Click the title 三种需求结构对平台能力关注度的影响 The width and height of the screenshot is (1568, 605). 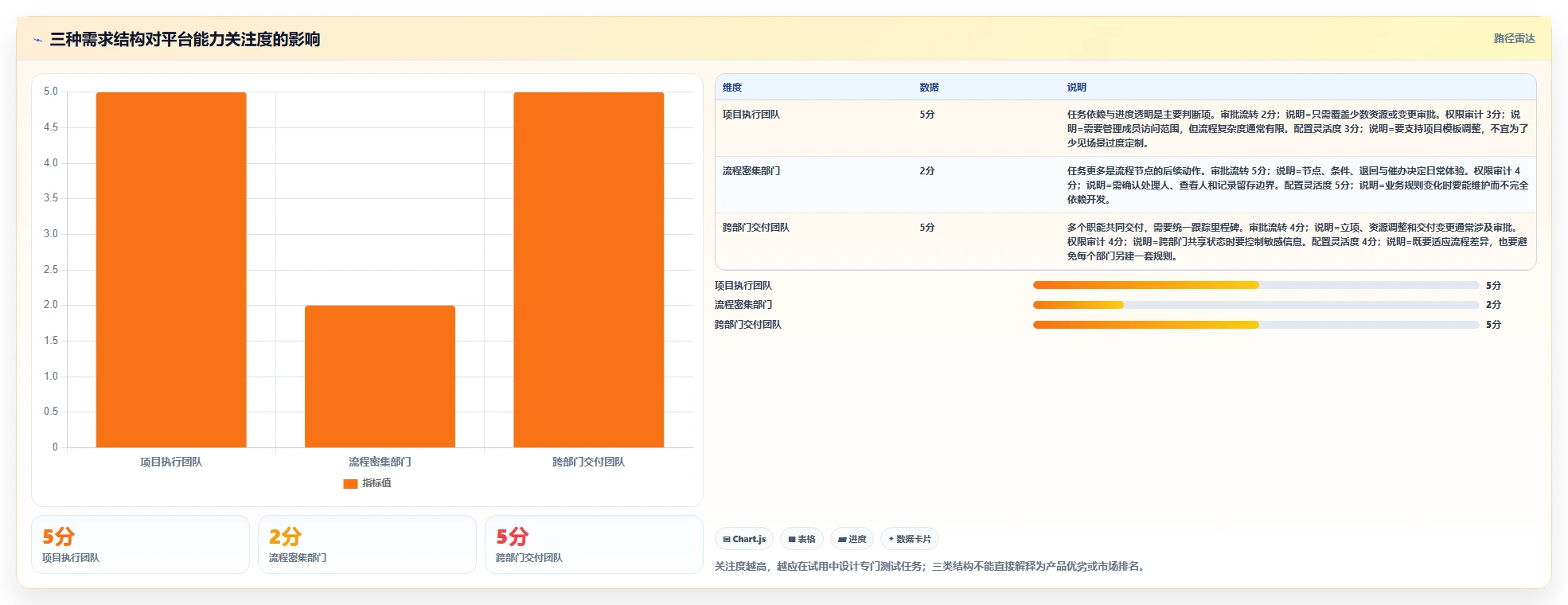(185, 39)
